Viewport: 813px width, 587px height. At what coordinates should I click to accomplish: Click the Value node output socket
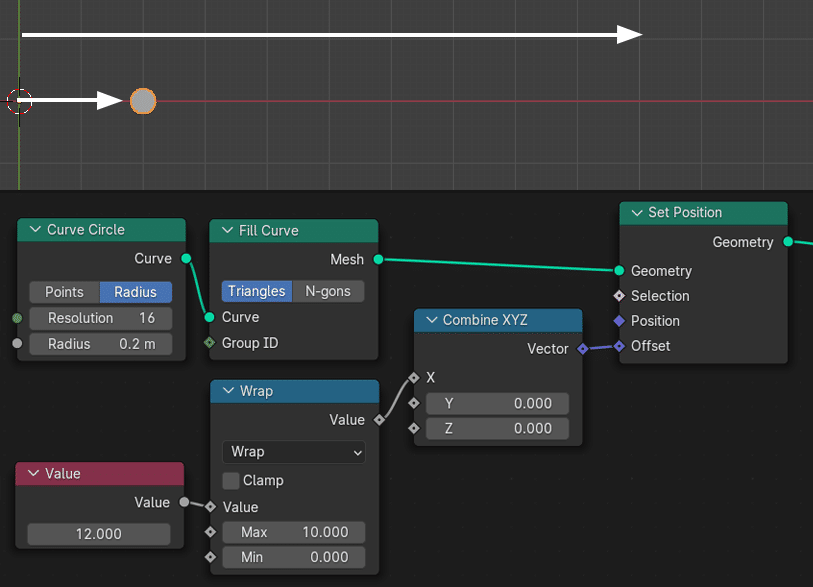[184, 502]
